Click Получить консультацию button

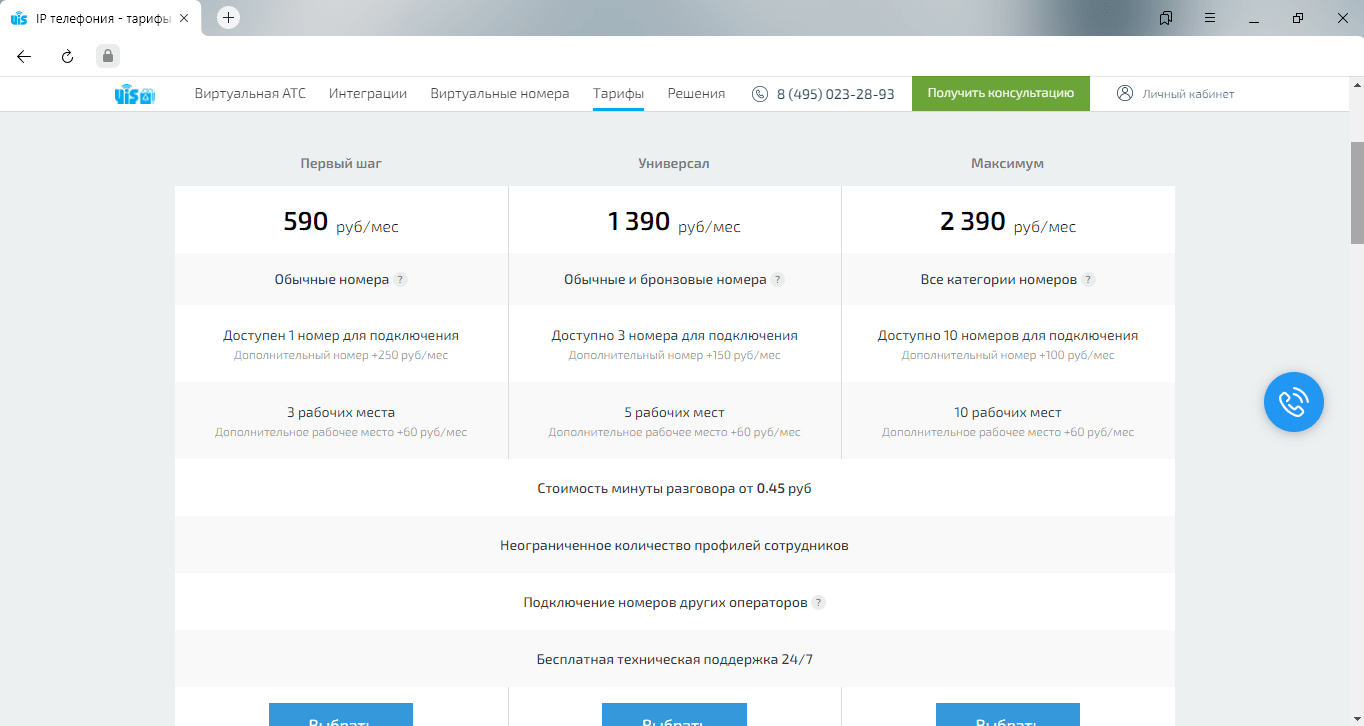pyautogui.click(x=1001, y=93)
